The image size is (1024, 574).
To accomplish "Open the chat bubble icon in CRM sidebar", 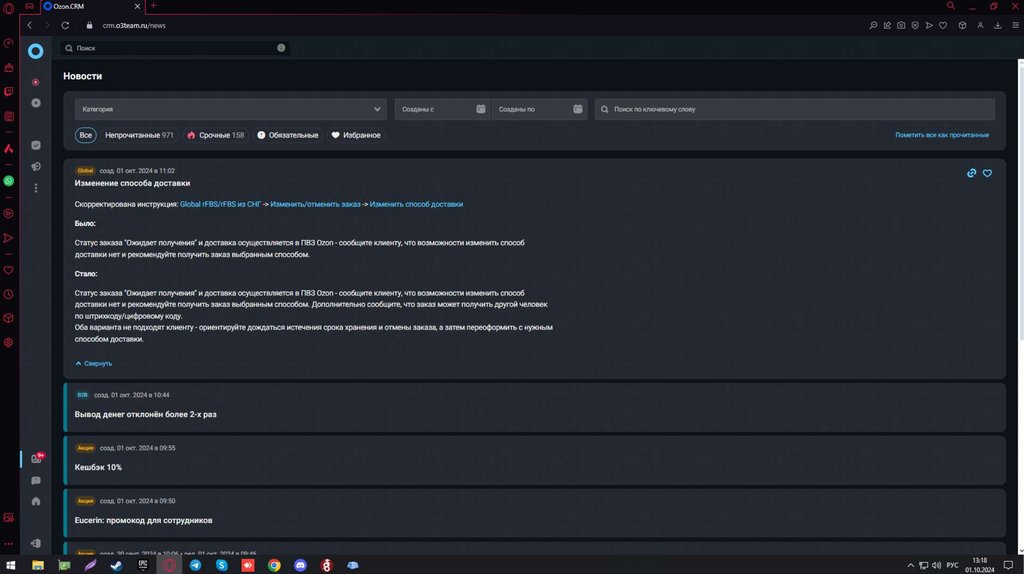I will click(x=36, y=481).
